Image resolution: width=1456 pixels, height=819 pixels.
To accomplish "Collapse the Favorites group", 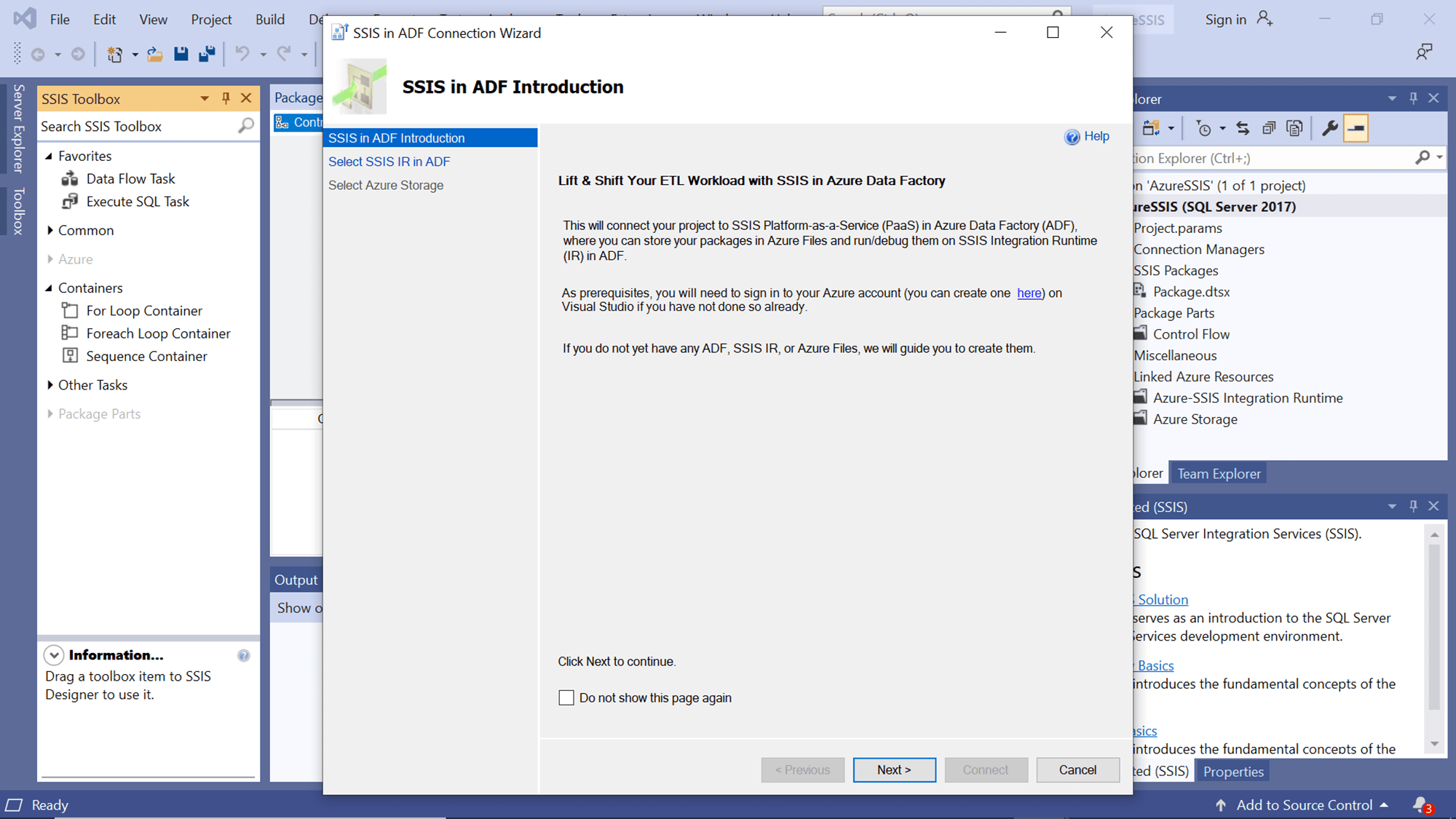I will 50,155.
